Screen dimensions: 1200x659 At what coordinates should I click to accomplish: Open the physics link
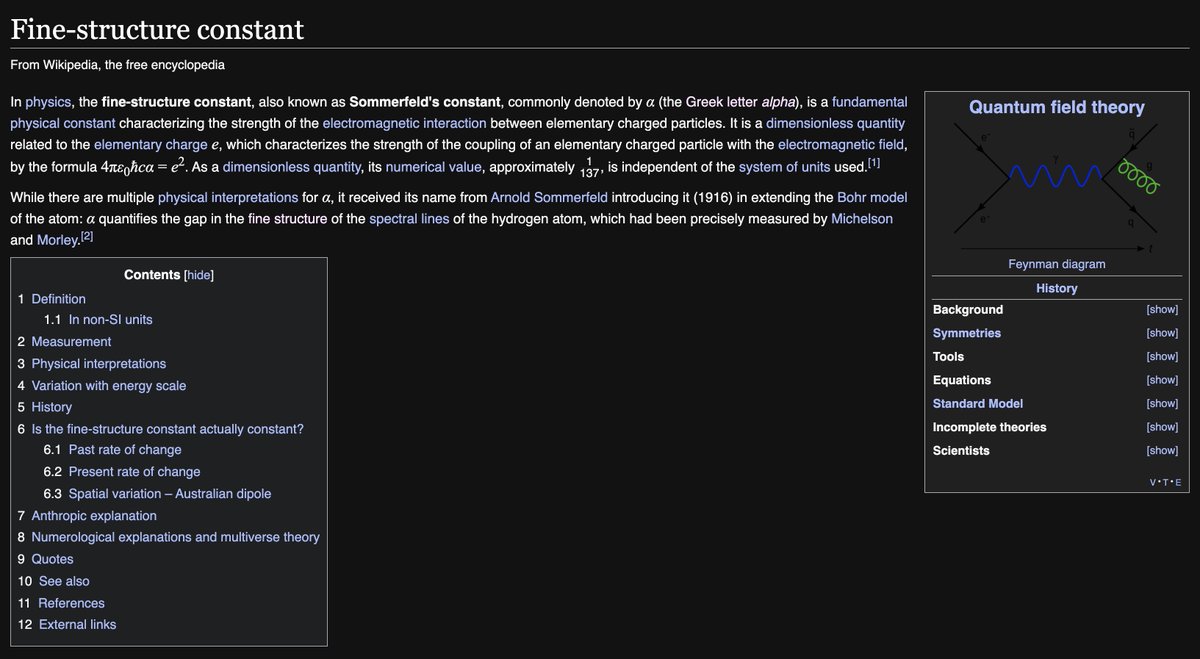(x=48, y=102)
